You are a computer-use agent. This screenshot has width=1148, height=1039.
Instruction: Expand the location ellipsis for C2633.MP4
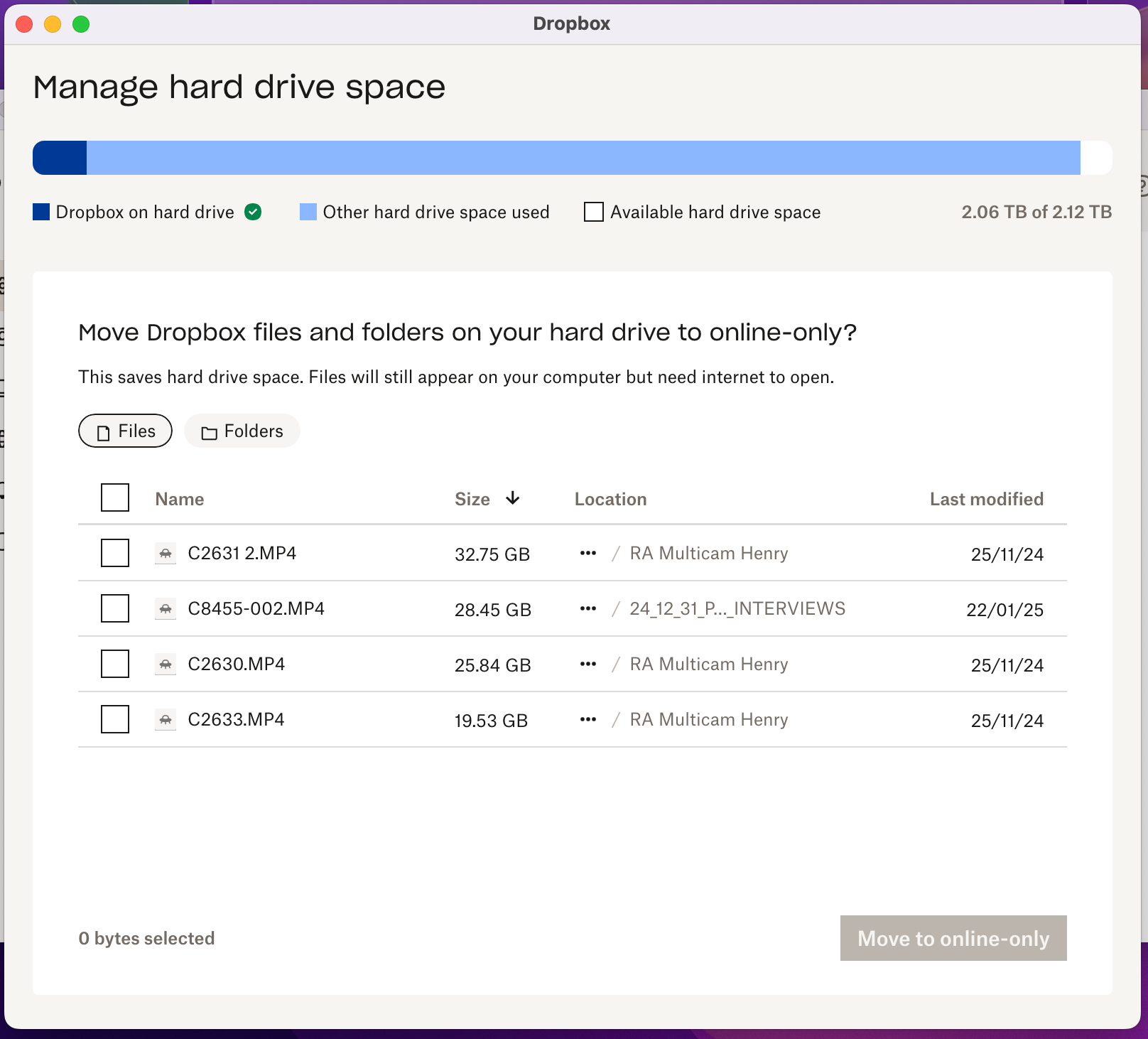point(587,720)
